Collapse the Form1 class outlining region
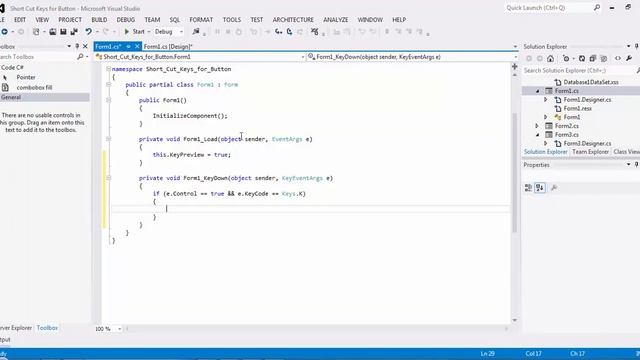 point(109,84)
